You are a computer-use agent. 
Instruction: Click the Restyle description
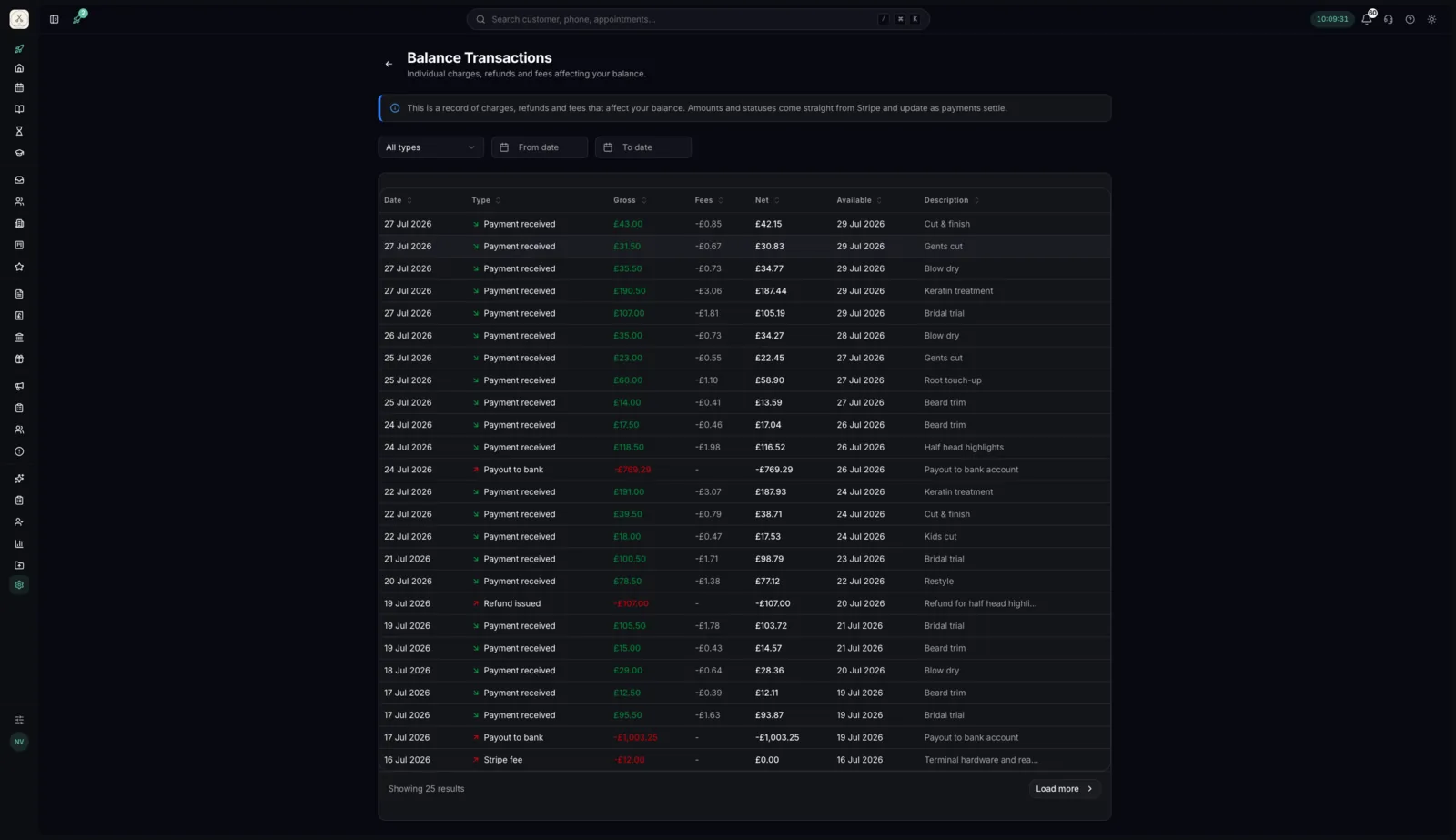[x=938, y=582]
